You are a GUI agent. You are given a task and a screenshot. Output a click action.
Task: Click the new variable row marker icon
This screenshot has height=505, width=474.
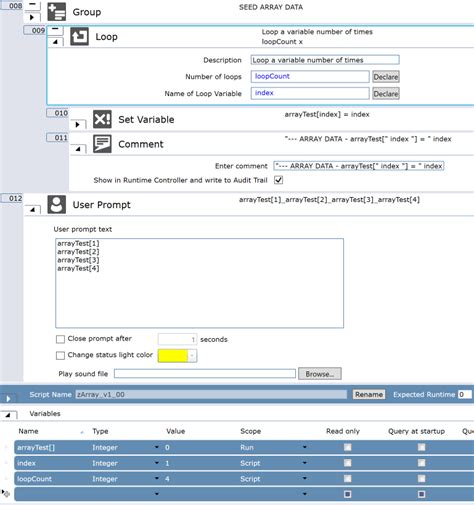[x=6, y=493]
